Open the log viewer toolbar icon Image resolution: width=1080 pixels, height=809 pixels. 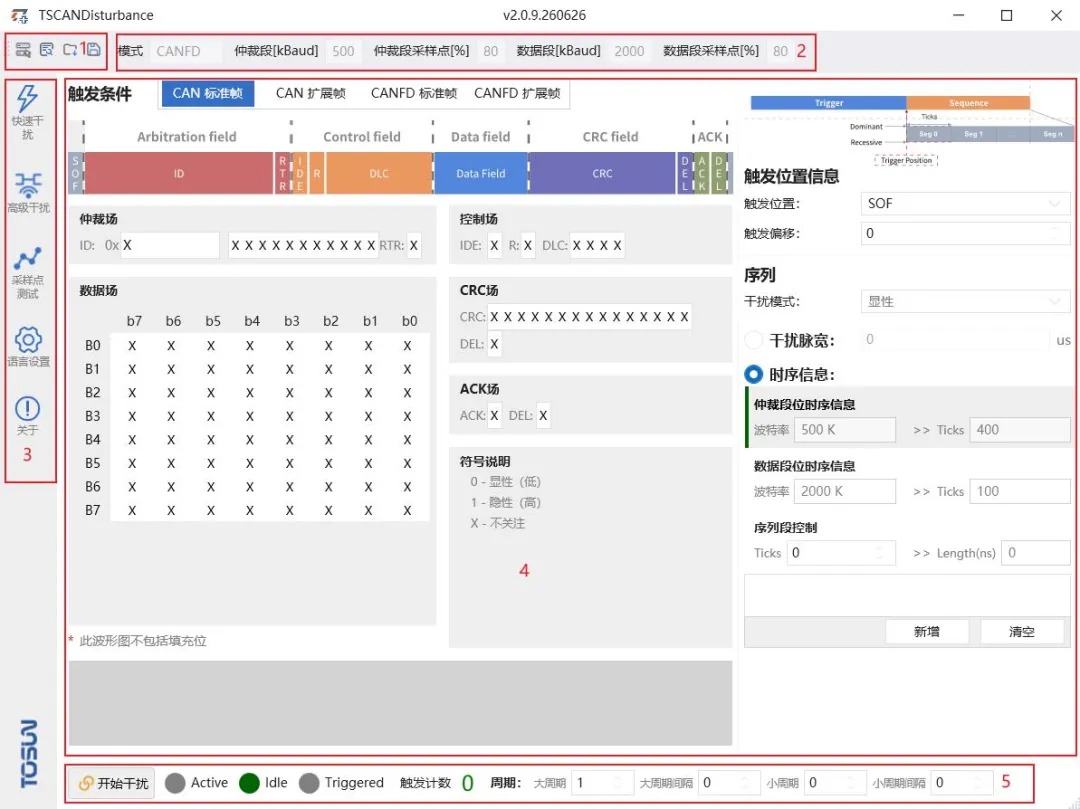click(x=46, y=50)
